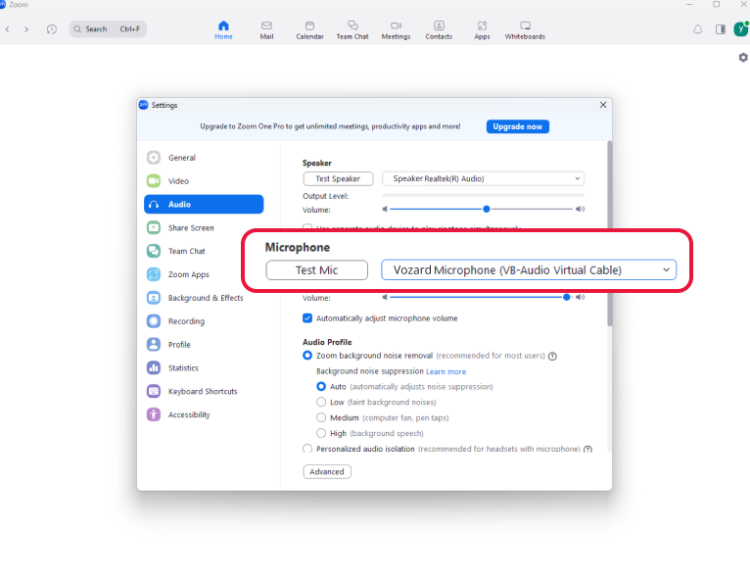Click help icon beside noise removal option
The width and height of the screenshot is (750, 580).
[552, 356]
